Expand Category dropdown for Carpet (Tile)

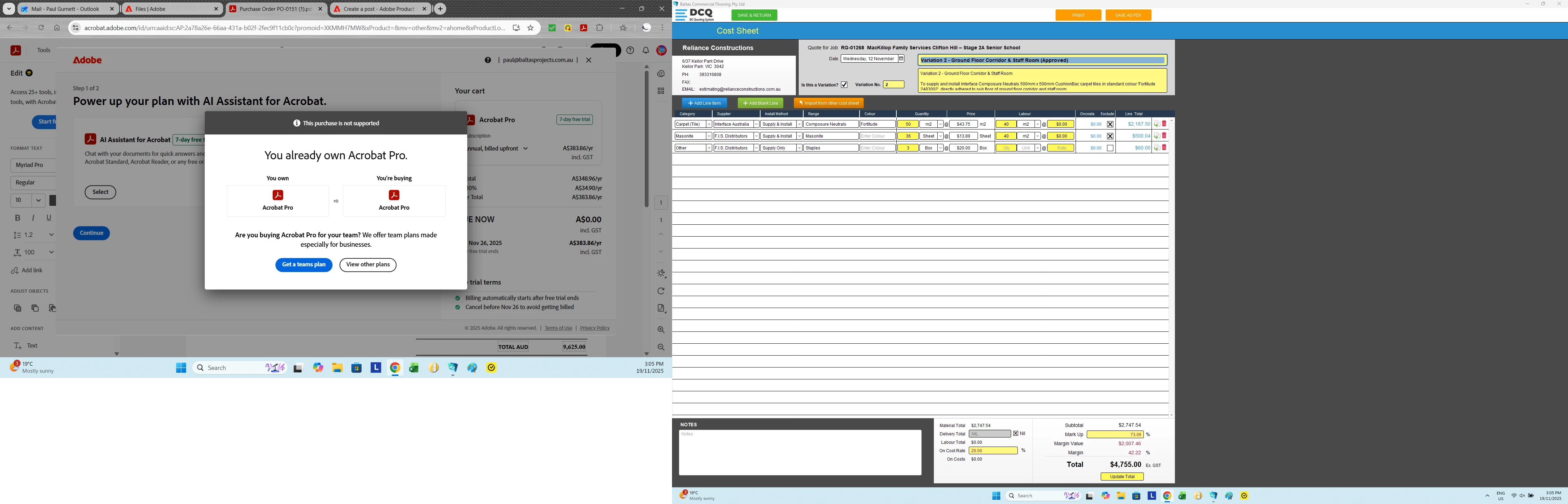709,124
